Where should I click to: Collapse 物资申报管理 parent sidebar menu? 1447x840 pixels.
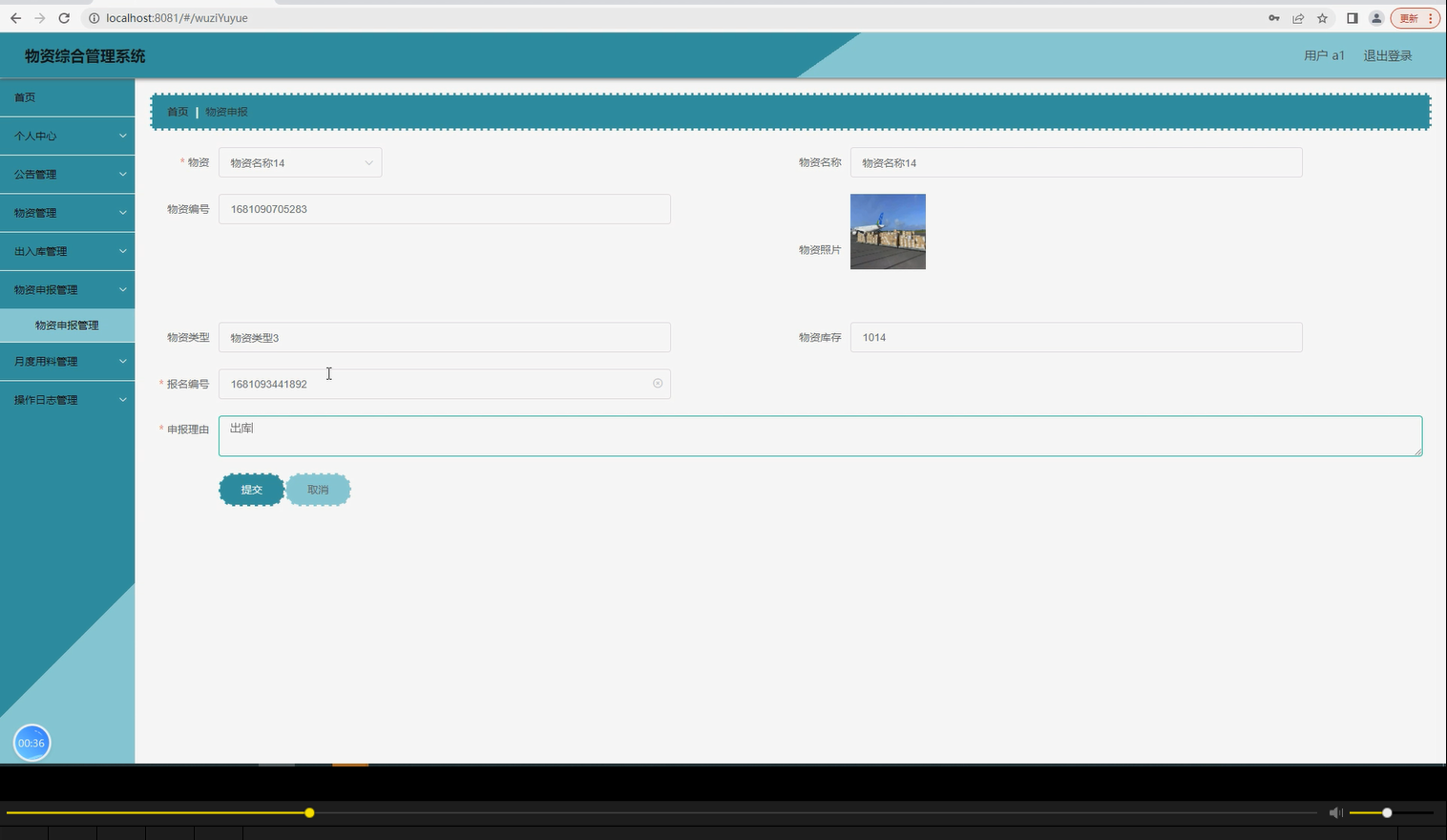[x=67, y=289]
